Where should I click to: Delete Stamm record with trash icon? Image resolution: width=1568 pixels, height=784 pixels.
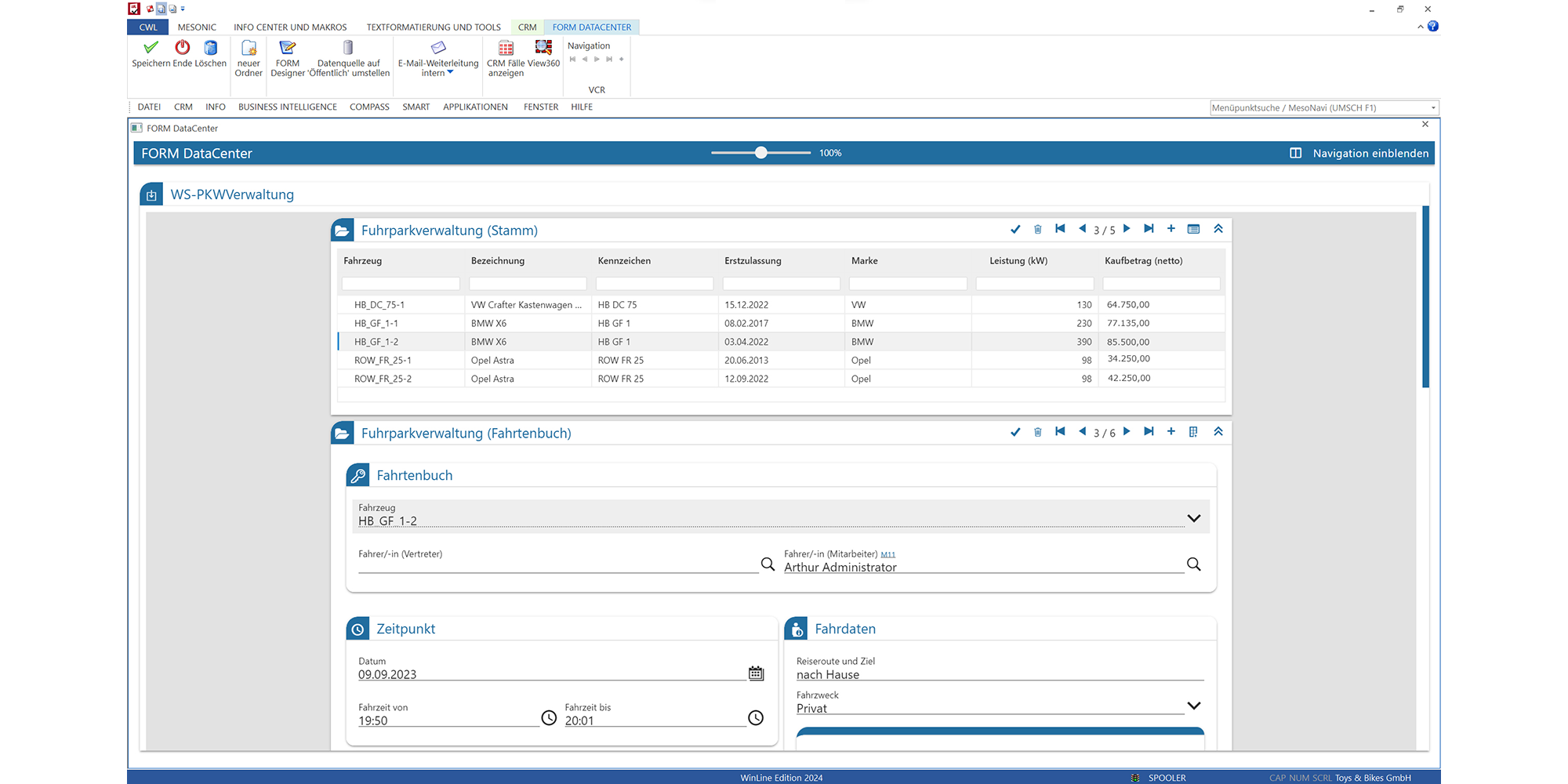click(x=1037, y=229)
